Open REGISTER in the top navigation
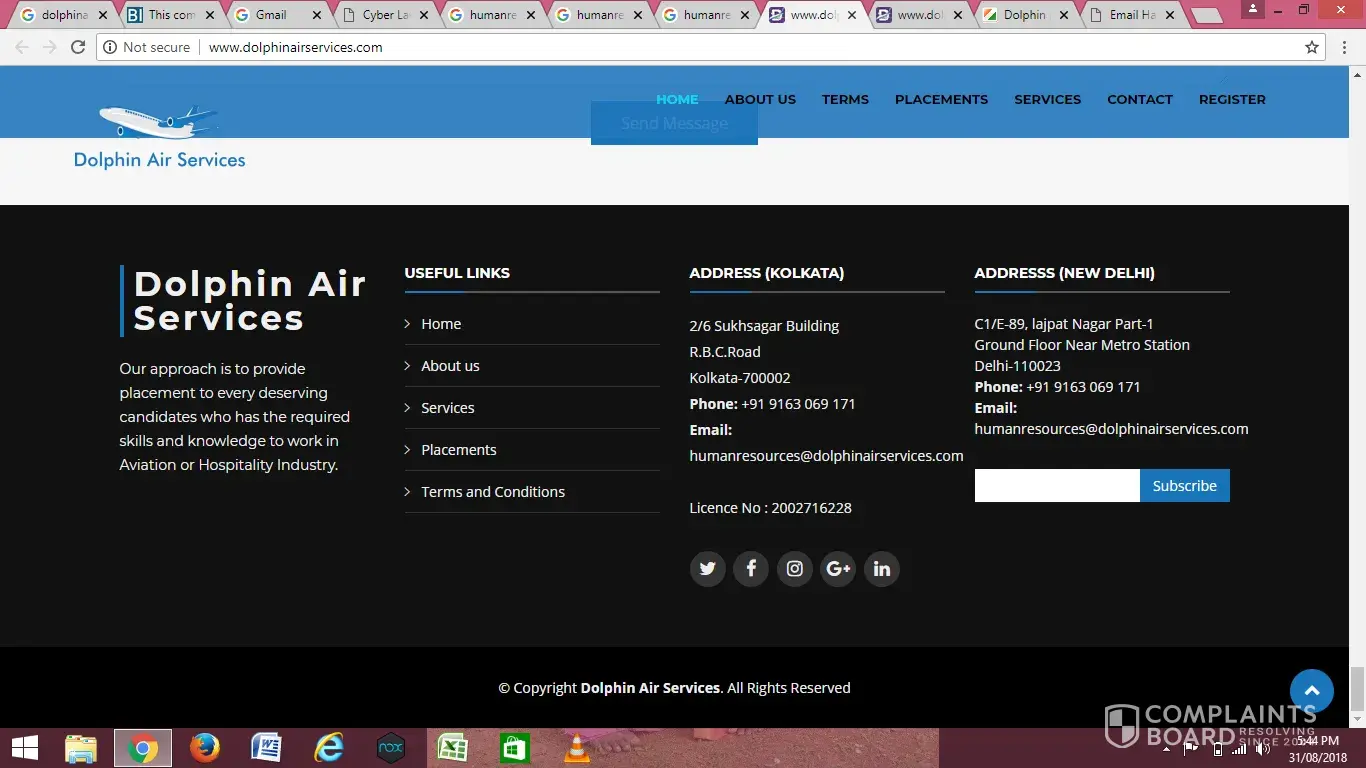This screenshot has height=768, width=1366. coord(1232,99)
